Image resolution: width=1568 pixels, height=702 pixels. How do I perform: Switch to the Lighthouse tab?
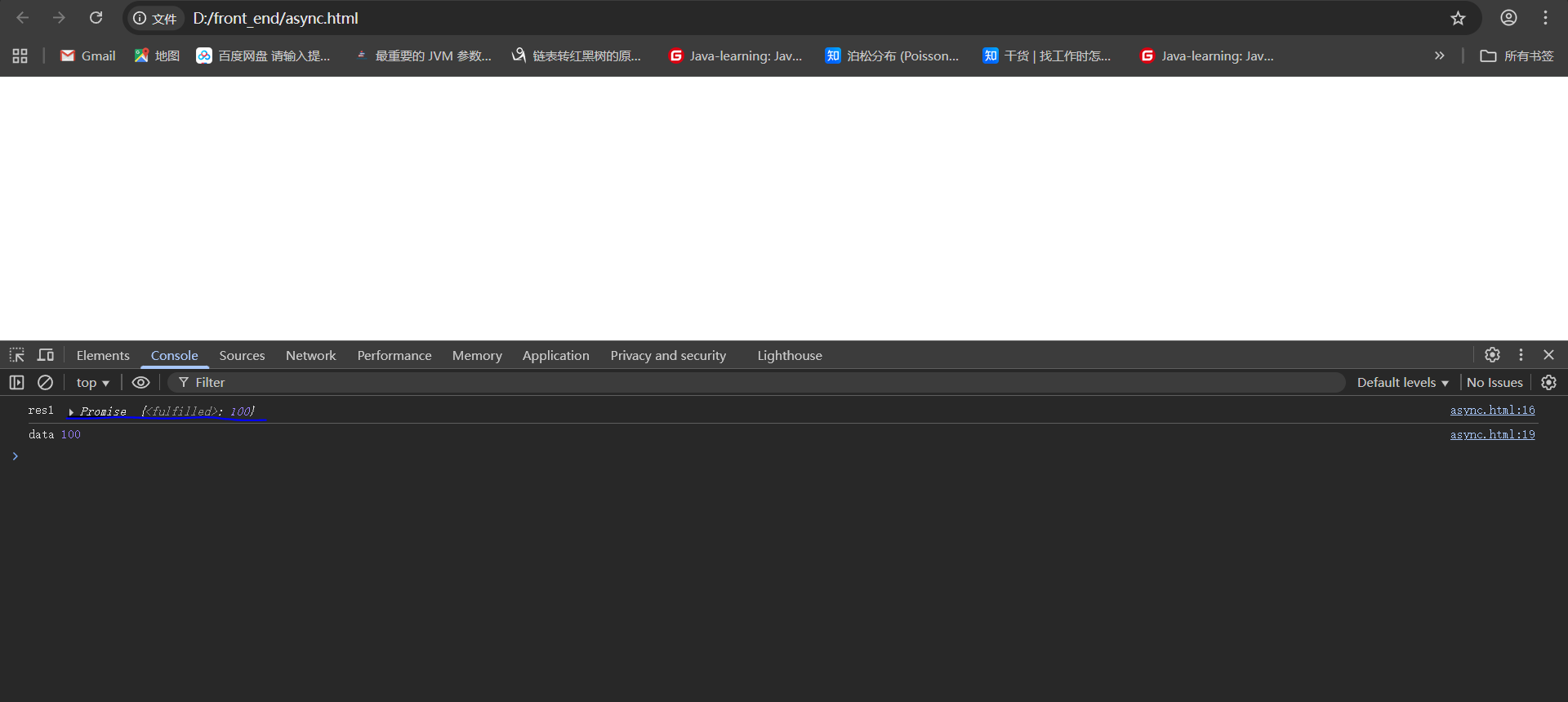[x=790, y=355]
